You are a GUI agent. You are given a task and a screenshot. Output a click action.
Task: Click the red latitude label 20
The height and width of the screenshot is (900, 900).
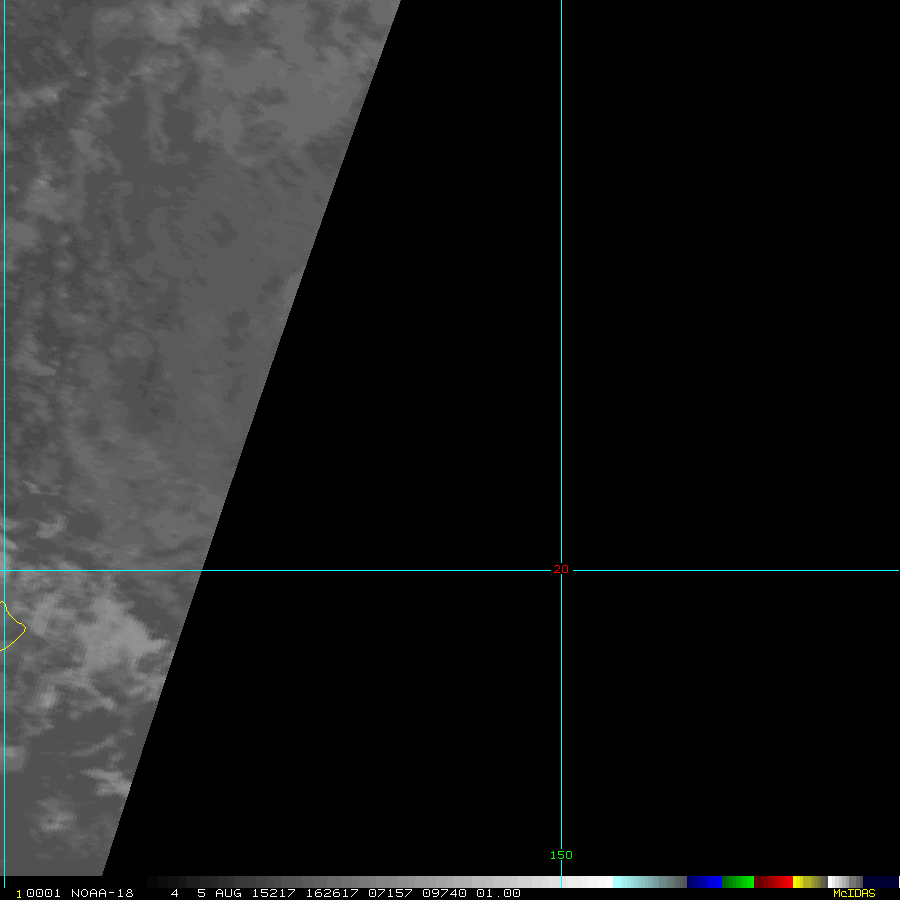561,570
